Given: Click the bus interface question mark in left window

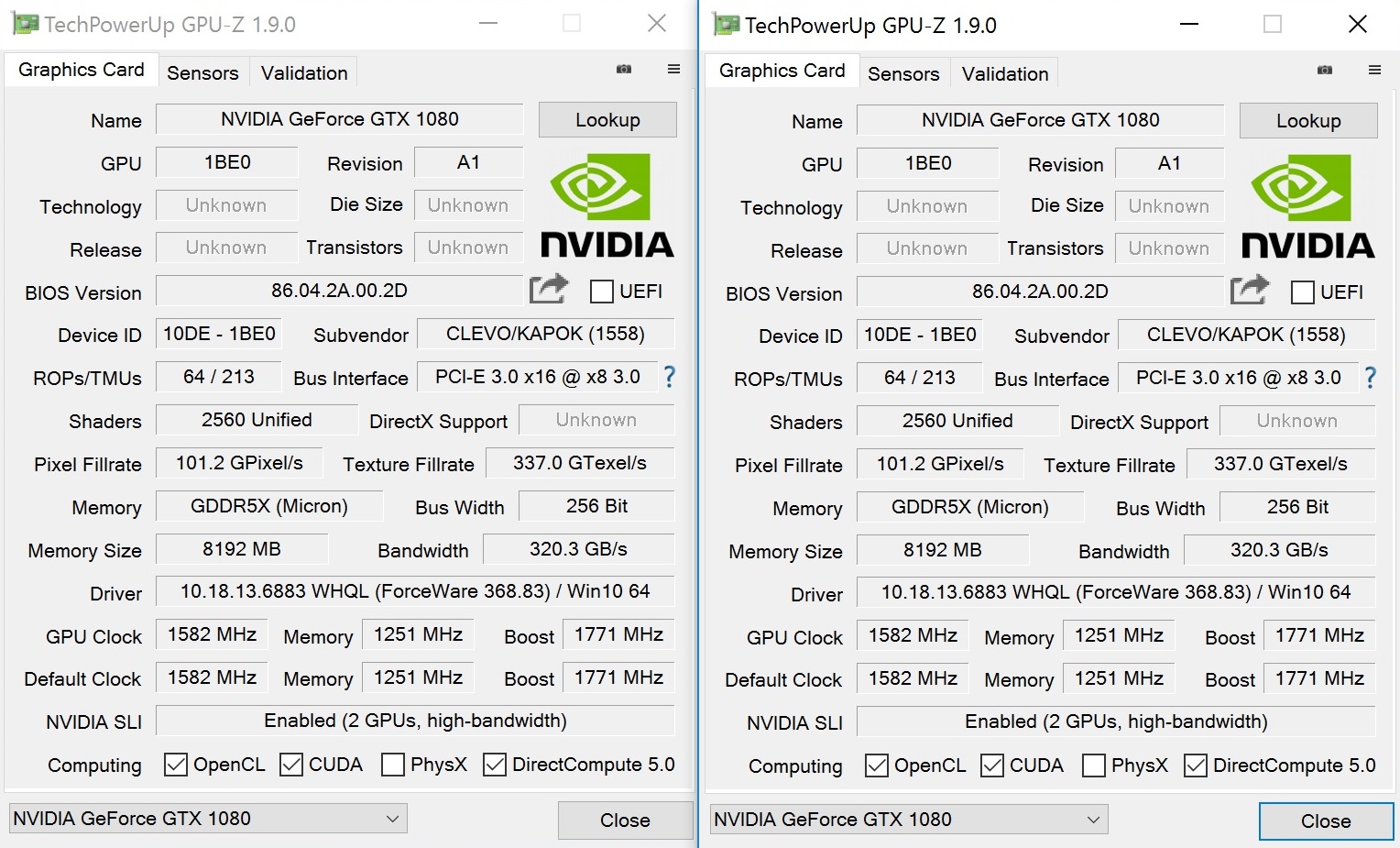Looking at the screenshot, I should (x=670, y=377).
